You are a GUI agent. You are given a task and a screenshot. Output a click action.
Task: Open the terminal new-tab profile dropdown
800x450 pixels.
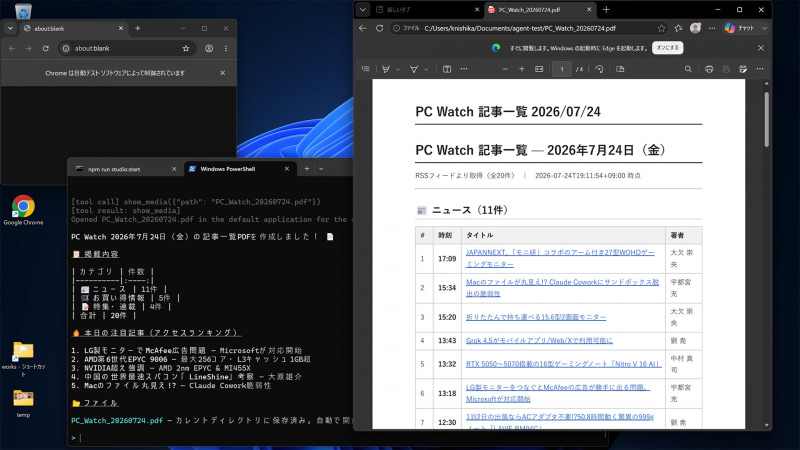(x=321, y=169)
